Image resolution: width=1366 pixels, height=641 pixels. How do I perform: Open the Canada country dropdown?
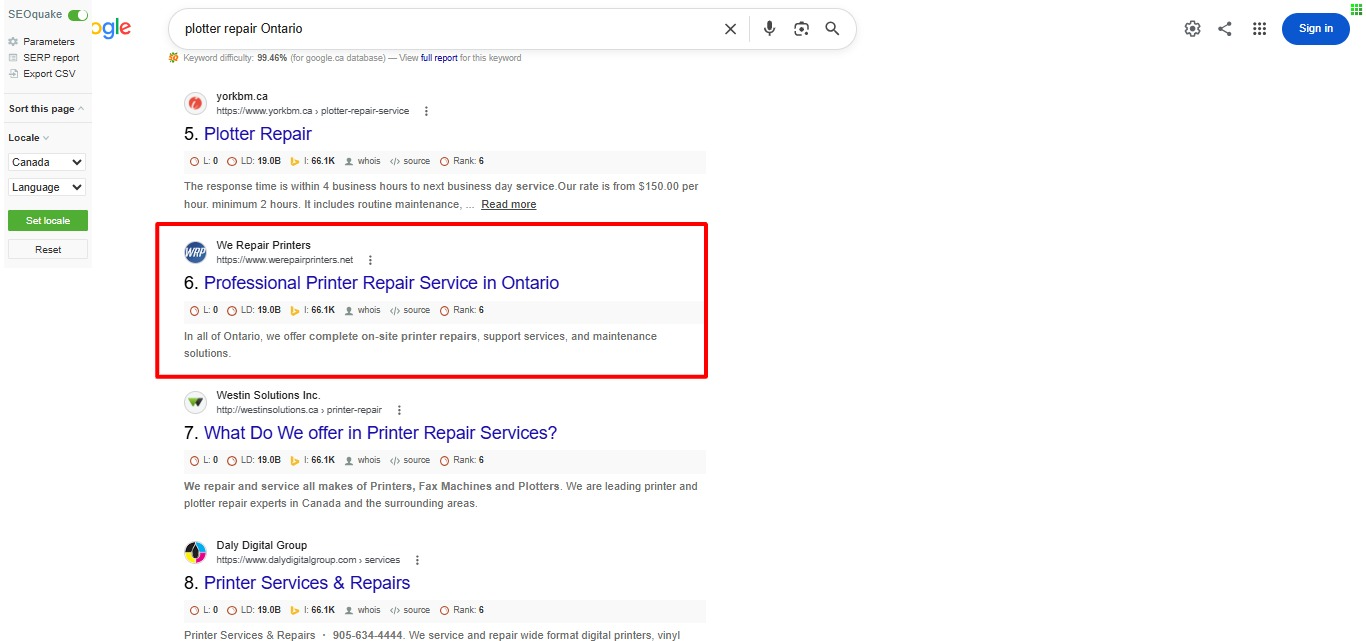point(47,162)
